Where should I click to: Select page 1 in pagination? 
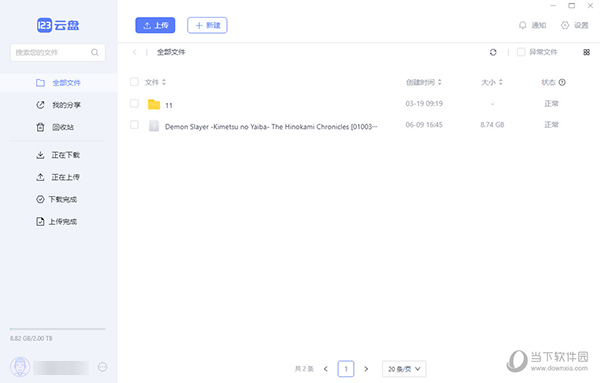click(346, 369)
